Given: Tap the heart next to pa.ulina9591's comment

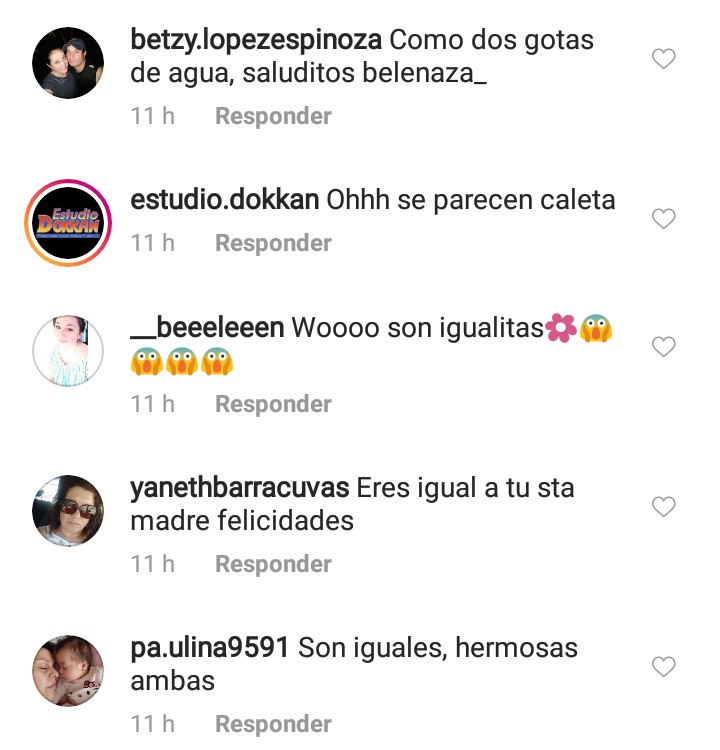Looking at the screenshot, I should 664,667.
